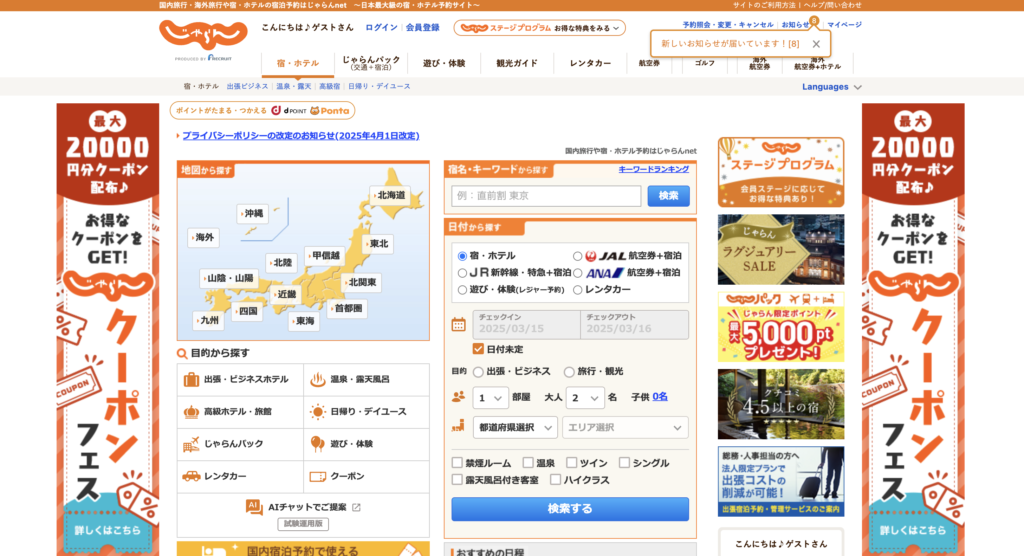
Task: Click the rental car icon
Action: pyautogui.click(x=191, y=476)
